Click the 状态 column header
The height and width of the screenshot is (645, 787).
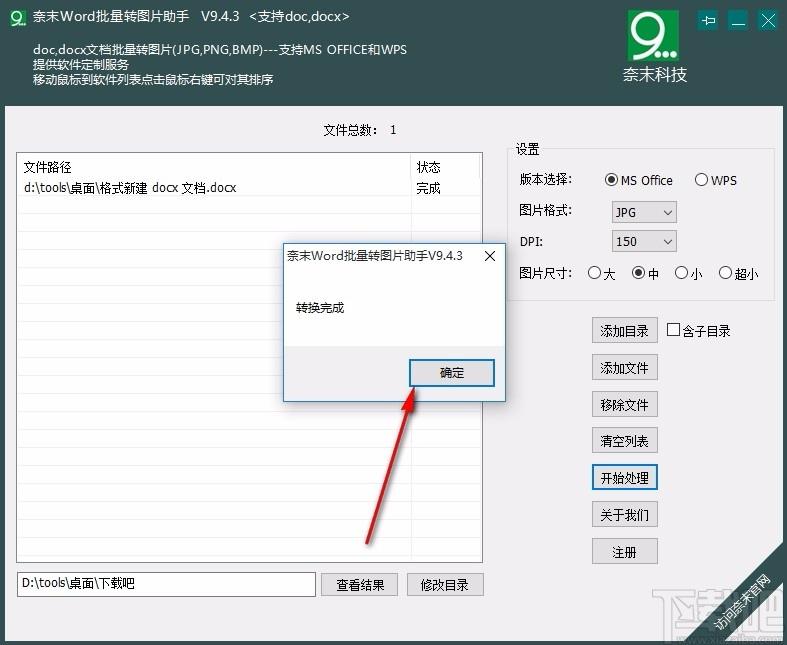tap(445, 167)
